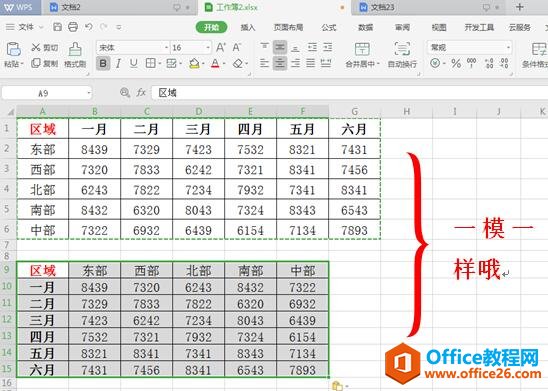This screenshot has width=548, height=391.
Task: Click the Copy (复制) icon
Action: click(x=36, y=63)
